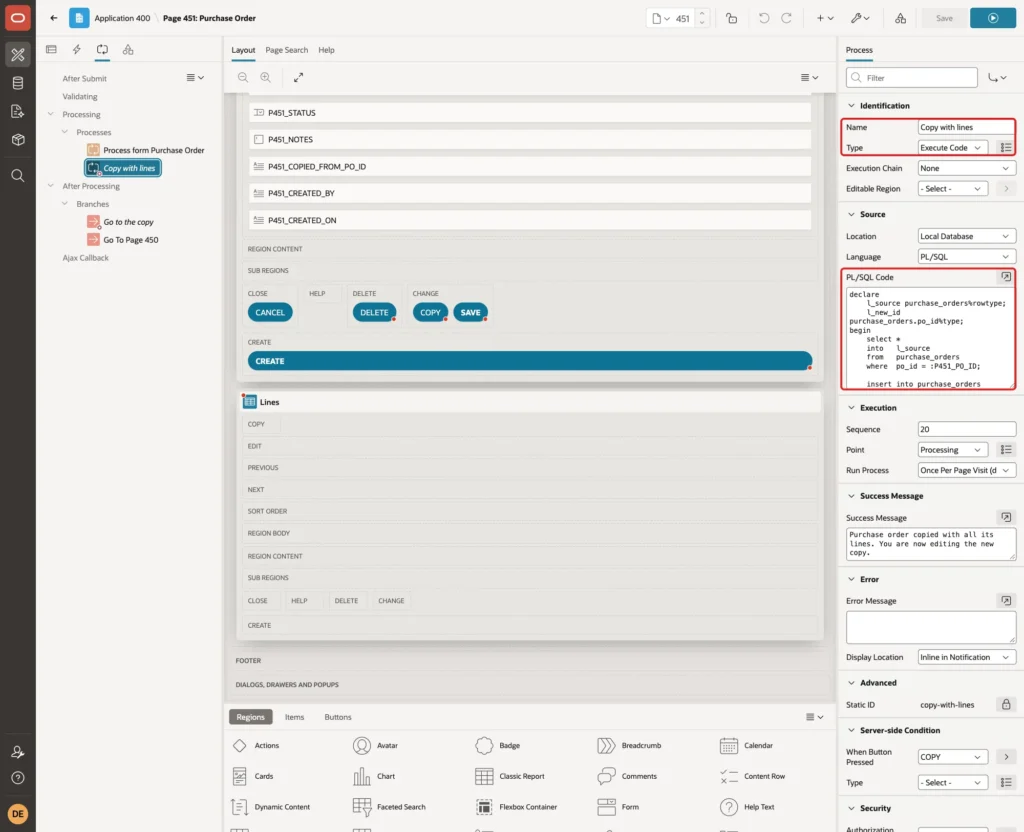Open the Shared Components tree tab
Image resolution: width=1024 pixels, height=832 pixels.
tap(128, 50)
